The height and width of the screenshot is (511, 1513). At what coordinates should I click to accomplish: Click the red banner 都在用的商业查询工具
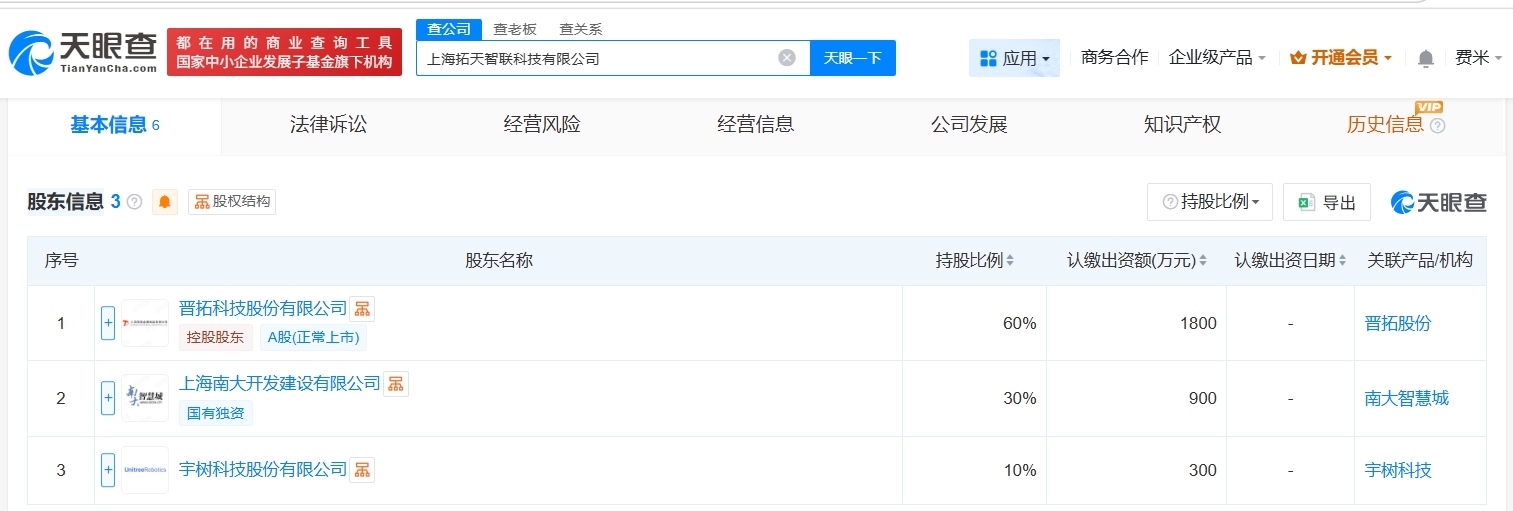[285, 52]
